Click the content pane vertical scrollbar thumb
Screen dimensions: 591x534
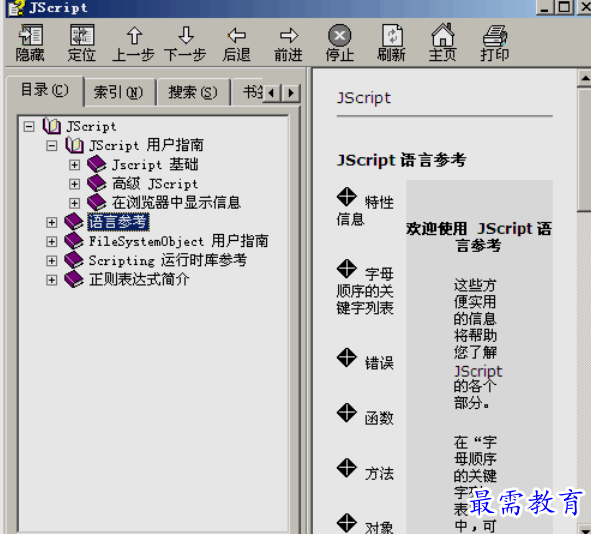[585, 150]
